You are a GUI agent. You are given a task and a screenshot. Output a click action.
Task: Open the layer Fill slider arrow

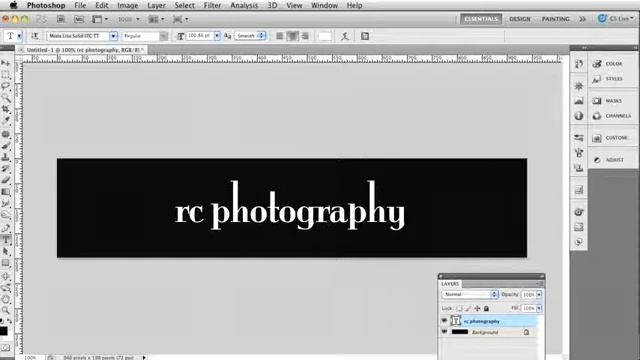pyautogui.click(x=539, y=308)
